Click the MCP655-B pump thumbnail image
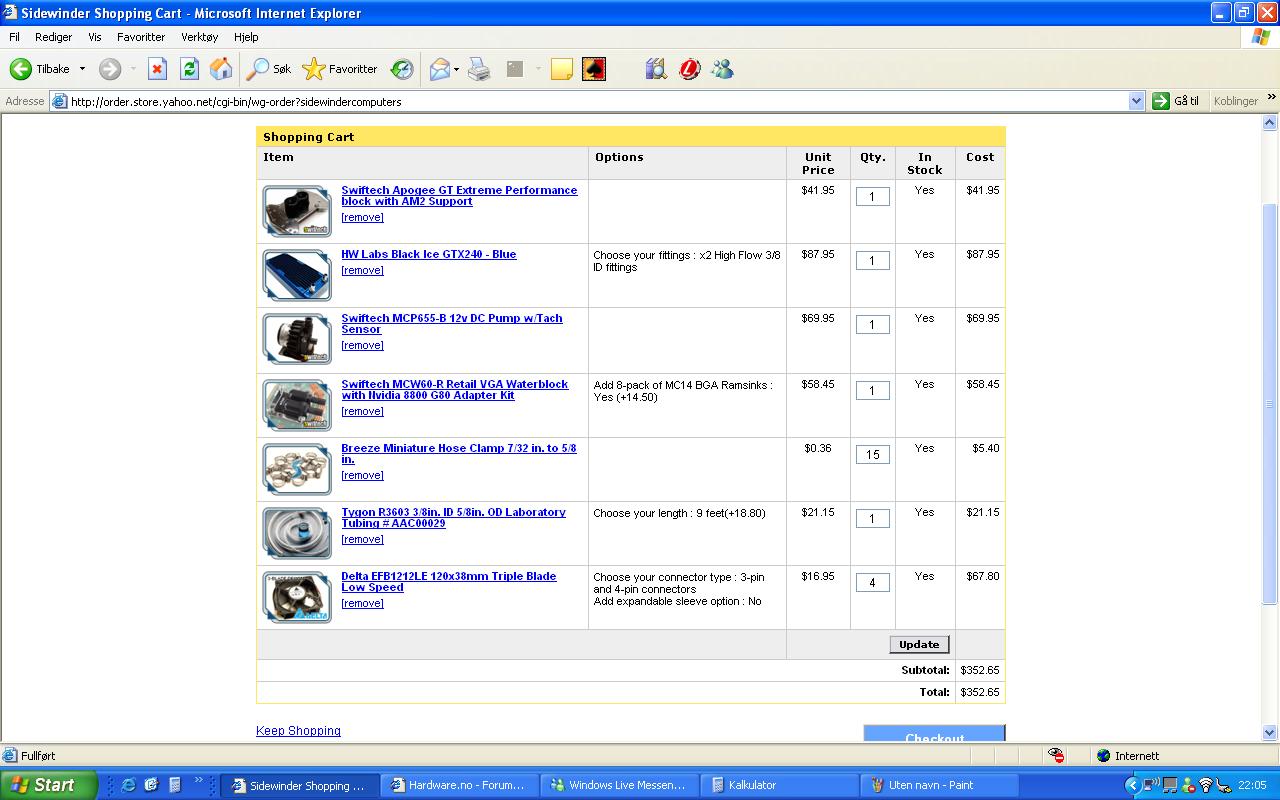This screenshot has width=1280, height=800. click(x=297, y=339)
